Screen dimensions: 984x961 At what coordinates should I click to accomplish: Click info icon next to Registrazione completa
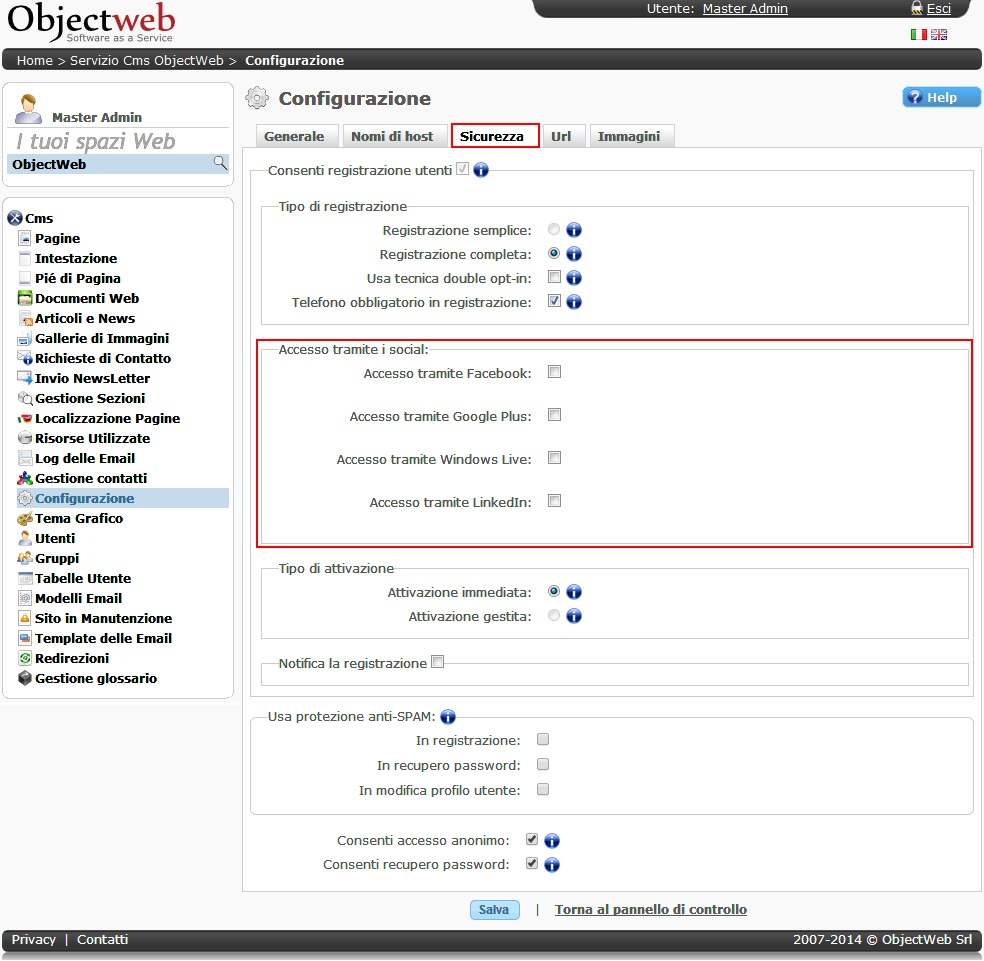(x=574, y=254)
